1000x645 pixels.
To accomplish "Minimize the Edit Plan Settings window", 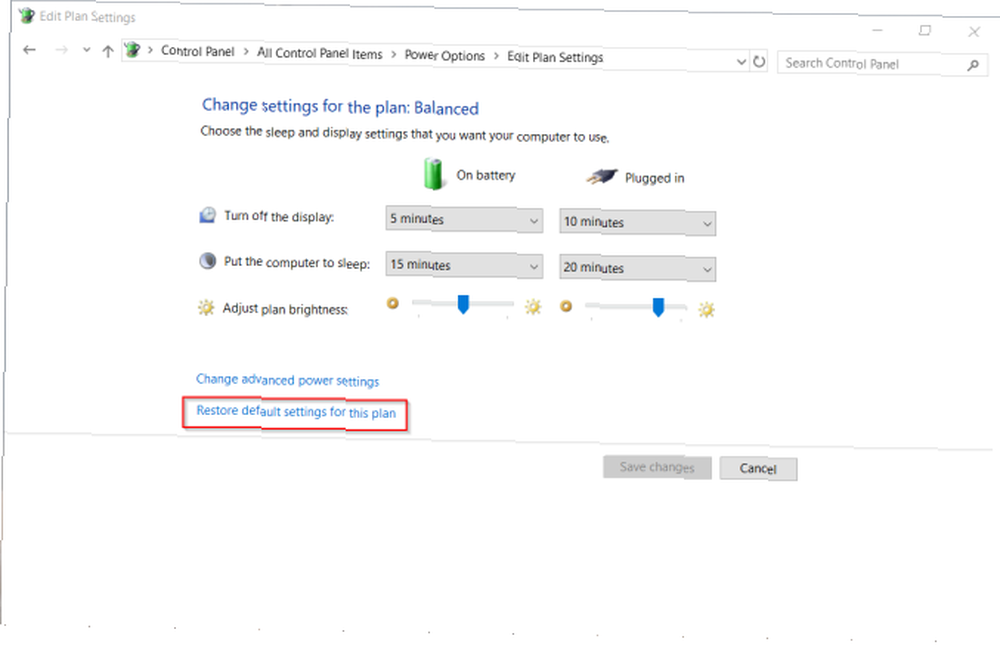I will (x=878, y=30).
